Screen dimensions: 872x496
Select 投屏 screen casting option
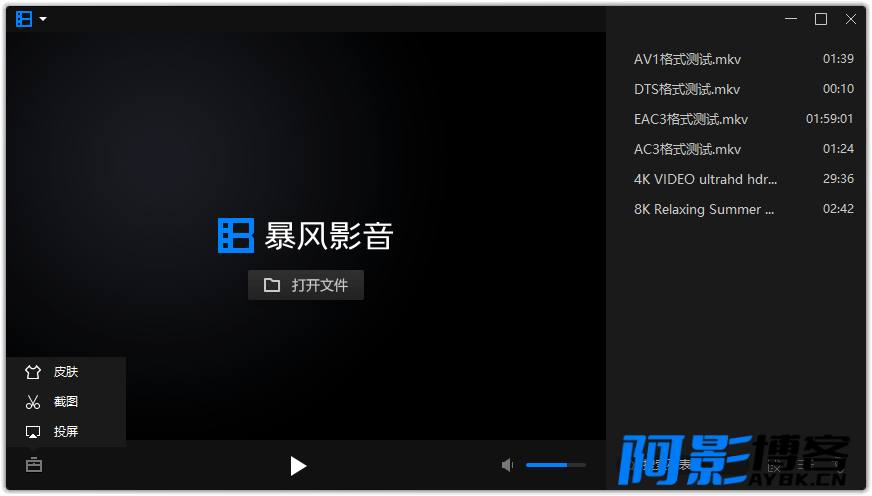(66, 432)
